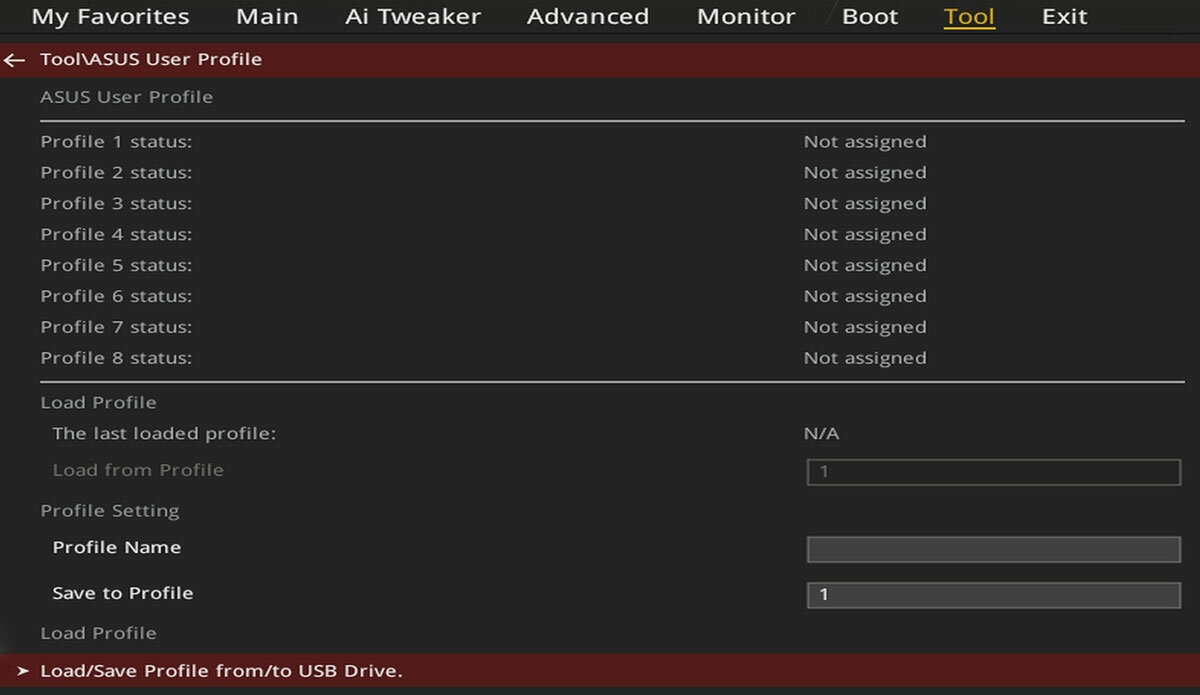Switch to the Boot tab
Viewport: 1200px width, 695px height.
point(870,17)
